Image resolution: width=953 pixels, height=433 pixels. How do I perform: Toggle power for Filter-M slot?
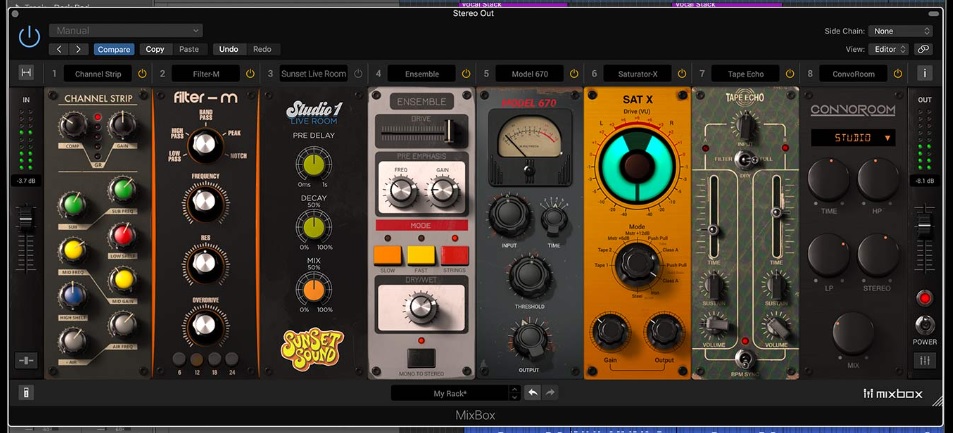tap(250, 74)
